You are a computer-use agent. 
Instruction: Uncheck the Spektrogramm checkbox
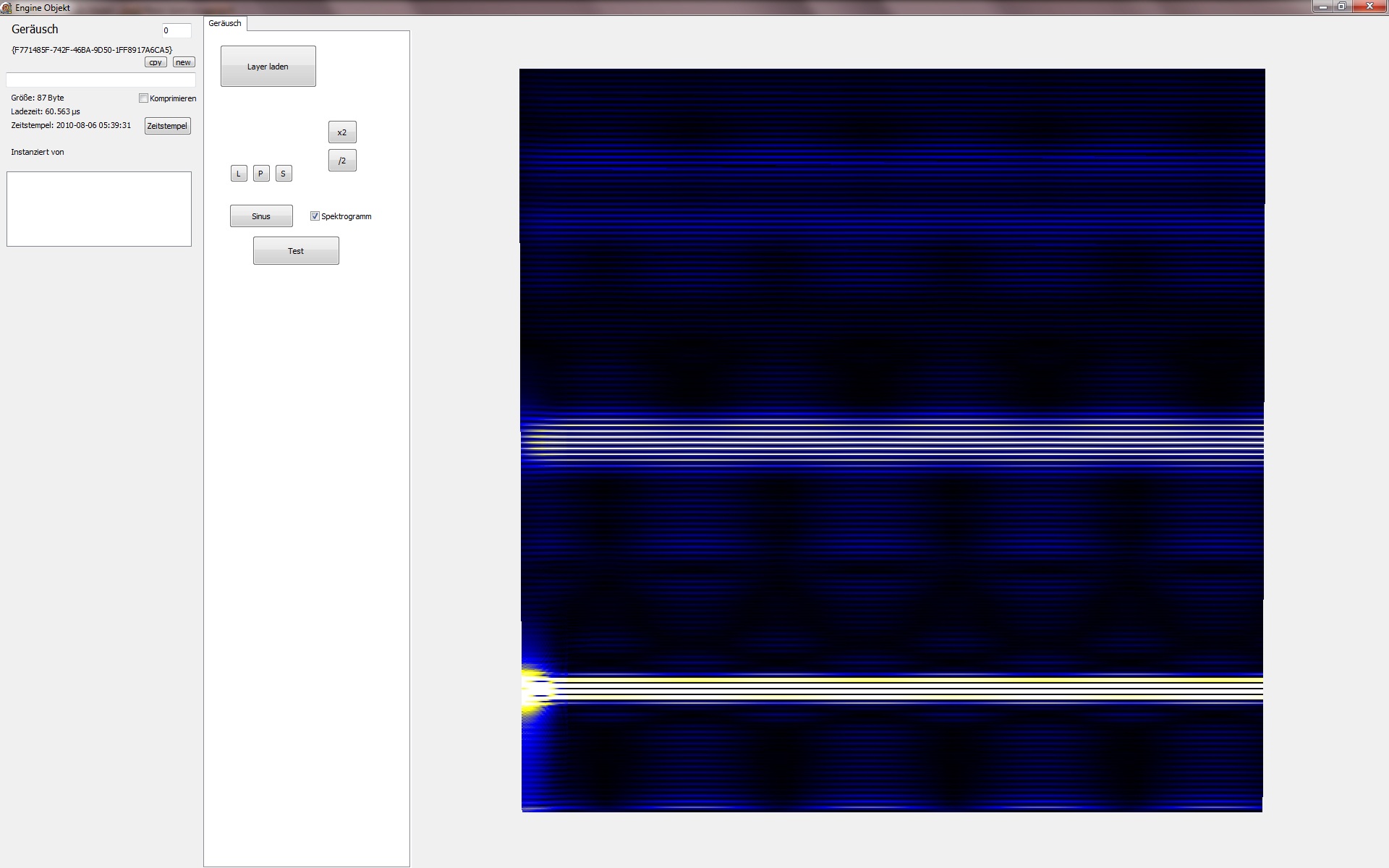coord(315,216)
